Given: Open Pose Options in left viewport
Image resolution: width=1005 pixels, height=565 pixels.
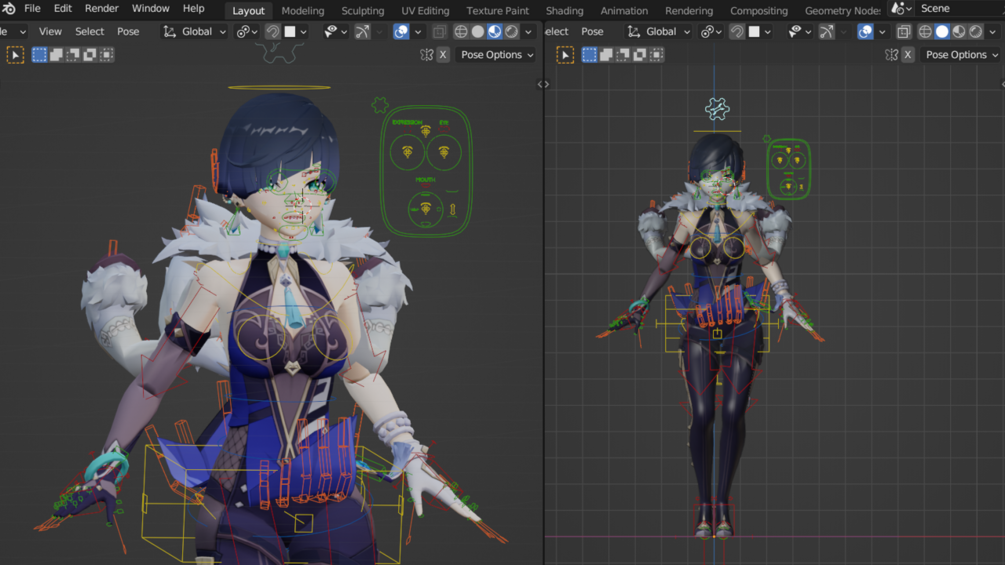Looking at the screenshot, I should pos(497,55).
